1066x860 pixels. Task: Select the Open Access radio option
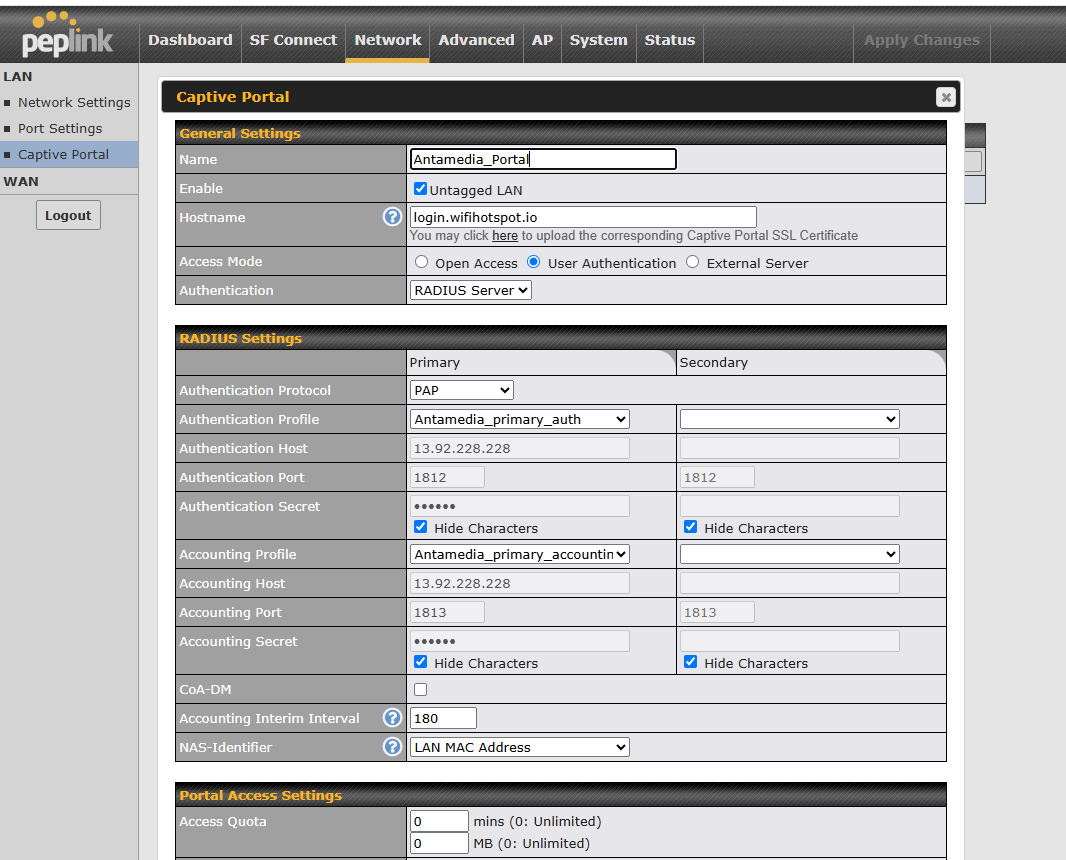click(x=422, y=263)
